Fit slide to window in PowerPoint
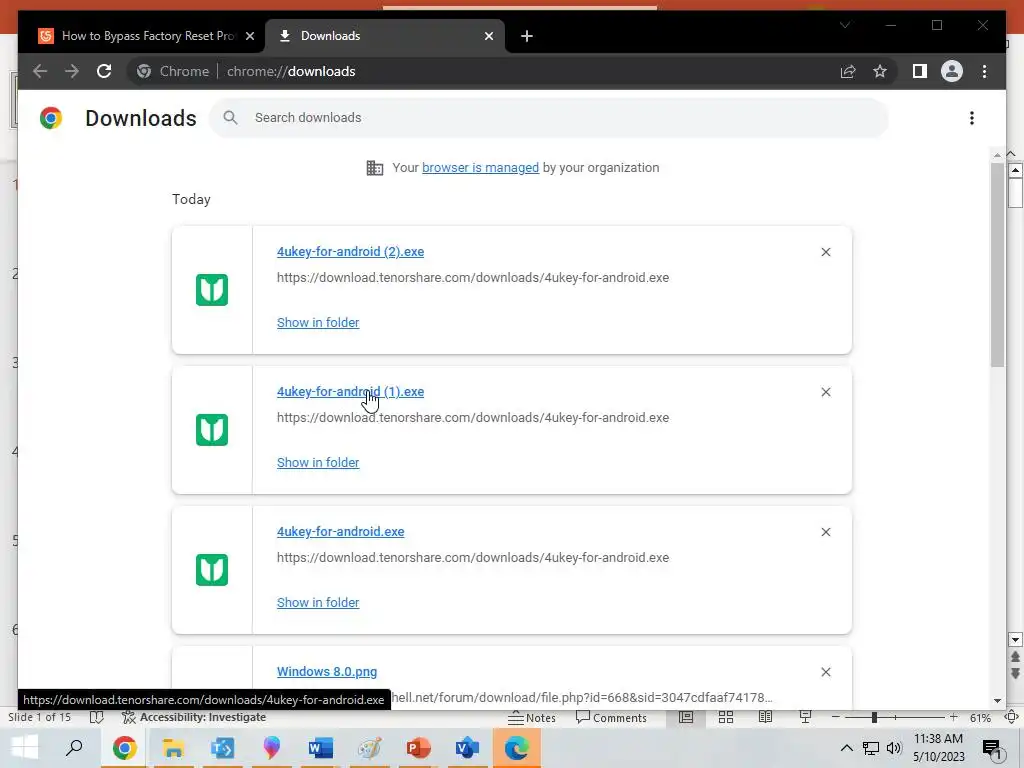Screen dimensions: 1024x768 [x=1012, y=717]
